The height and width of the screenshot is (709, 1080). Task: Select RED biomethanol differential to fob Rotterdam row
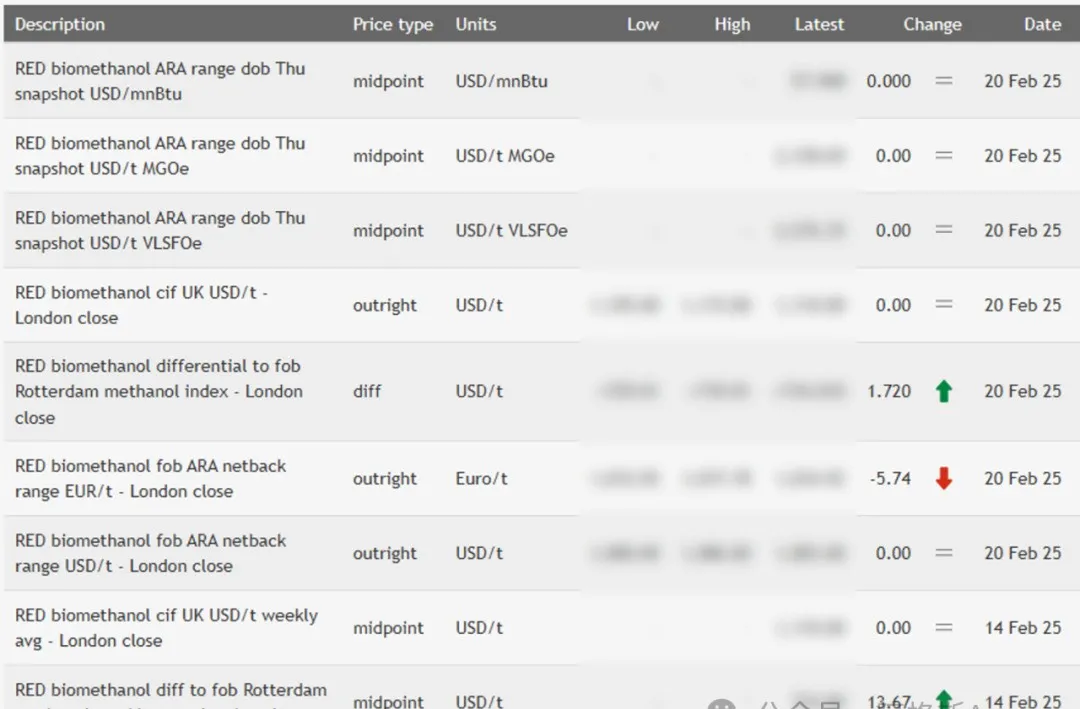pyautogui.click(x=158, y=391)
